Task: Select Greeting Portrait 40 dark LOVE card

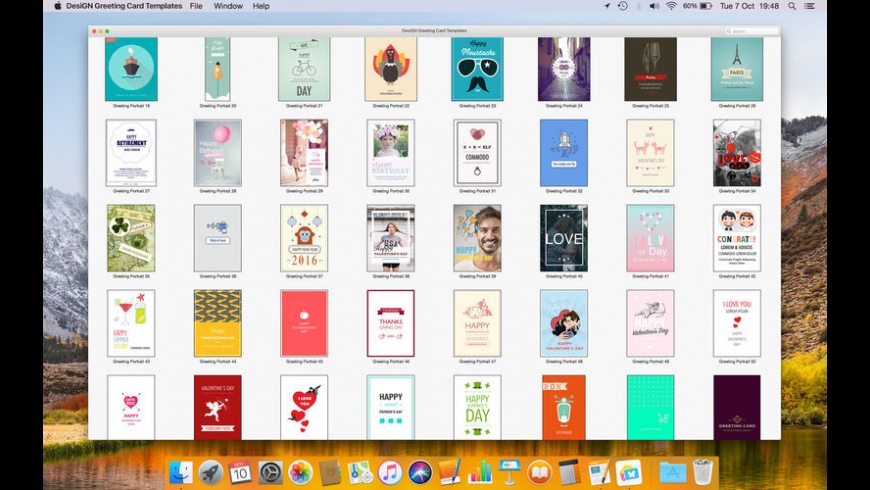Action: point(564,238)
